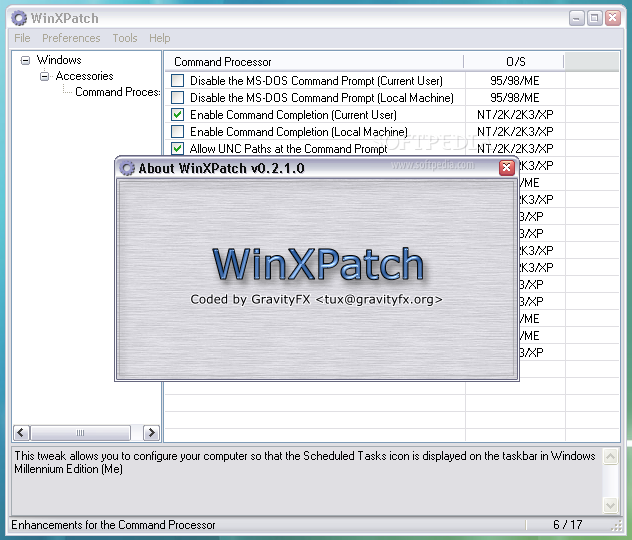The image size is (632, 540).
Task: Check Disable MS-DOS Command Prompt (Current User)
Action: click(177, 81)
